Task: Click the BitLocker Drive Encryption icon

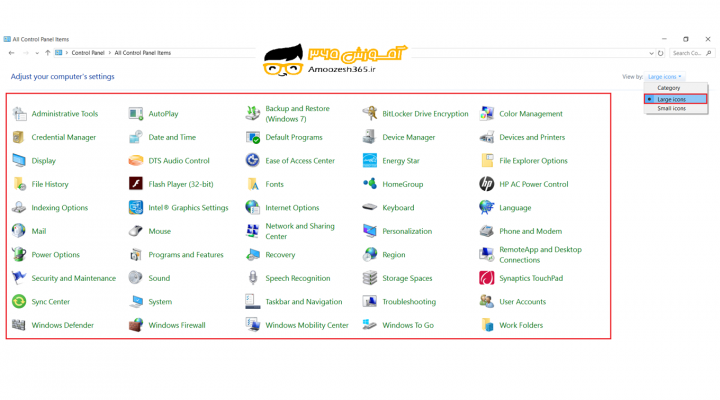Action: [x=370, y=113]
